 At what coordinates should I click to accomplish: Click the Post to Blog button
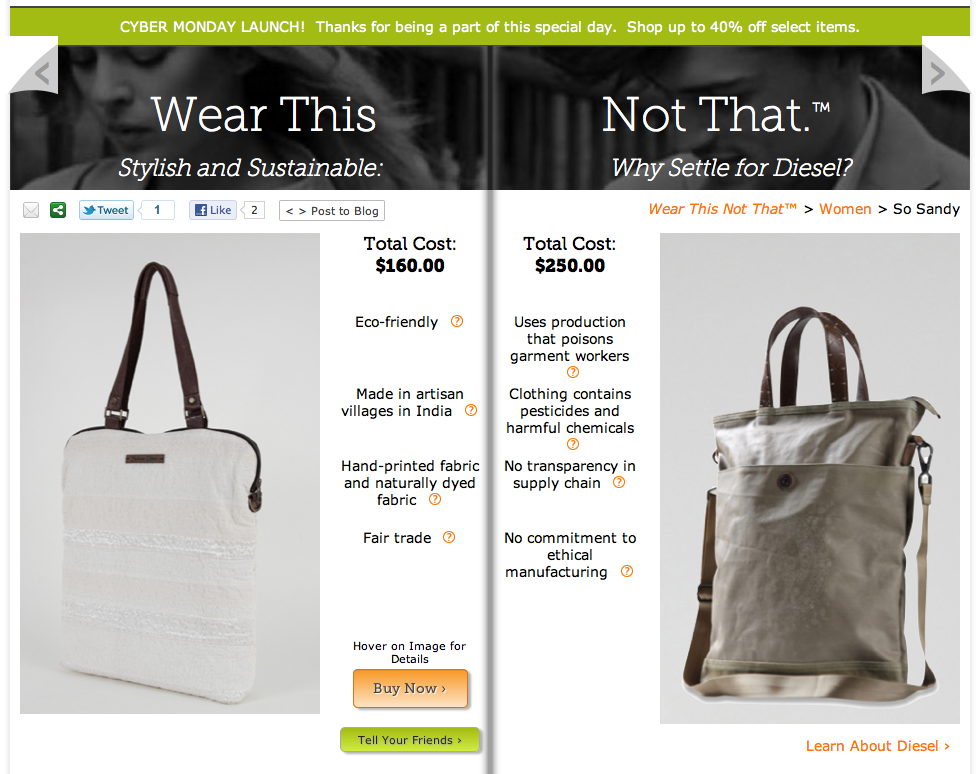coord(332,211)
